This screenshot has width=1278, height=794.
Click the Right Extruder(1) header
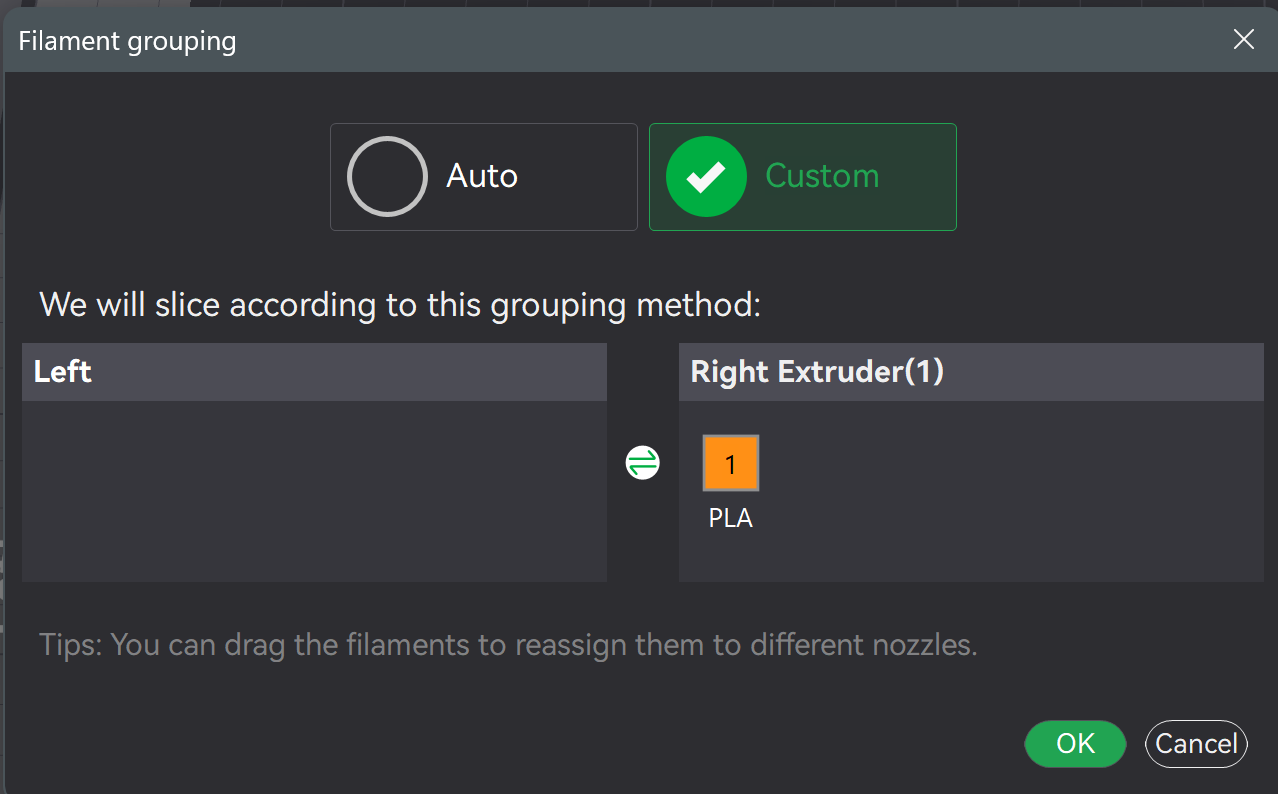click(971, 372)
